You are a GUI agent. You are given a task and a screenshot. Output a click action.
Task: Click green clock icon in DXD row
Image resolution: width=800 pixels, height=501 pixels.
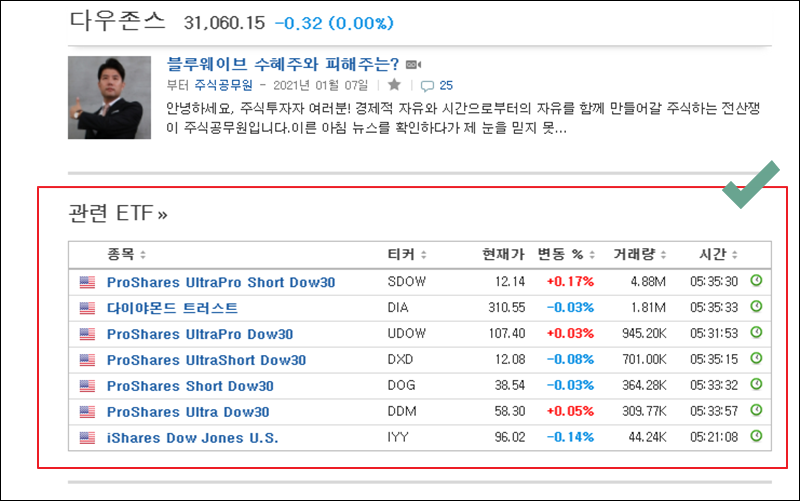(x=756, y=358)
